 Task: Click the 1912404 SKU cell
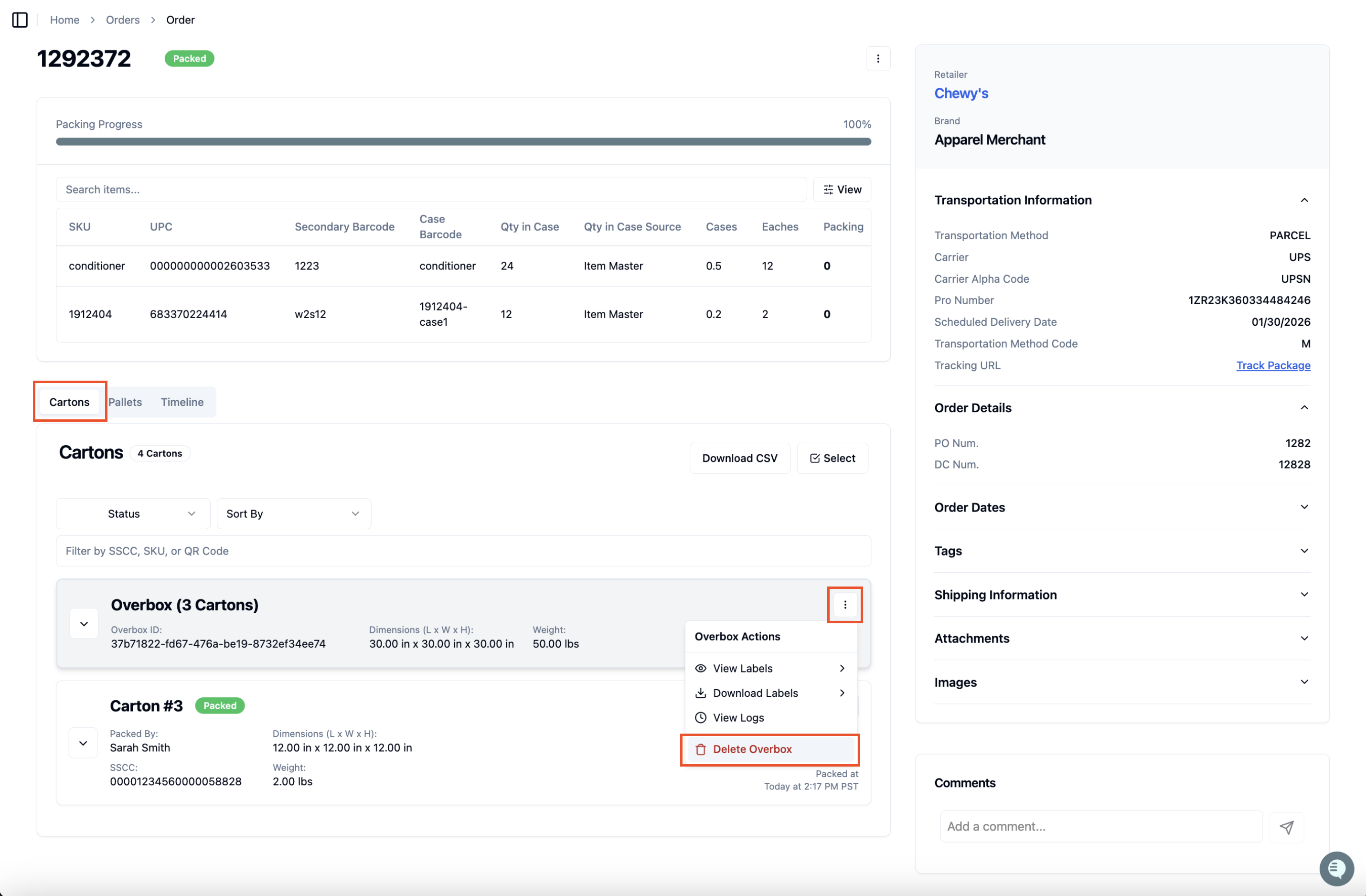[90, 314]
